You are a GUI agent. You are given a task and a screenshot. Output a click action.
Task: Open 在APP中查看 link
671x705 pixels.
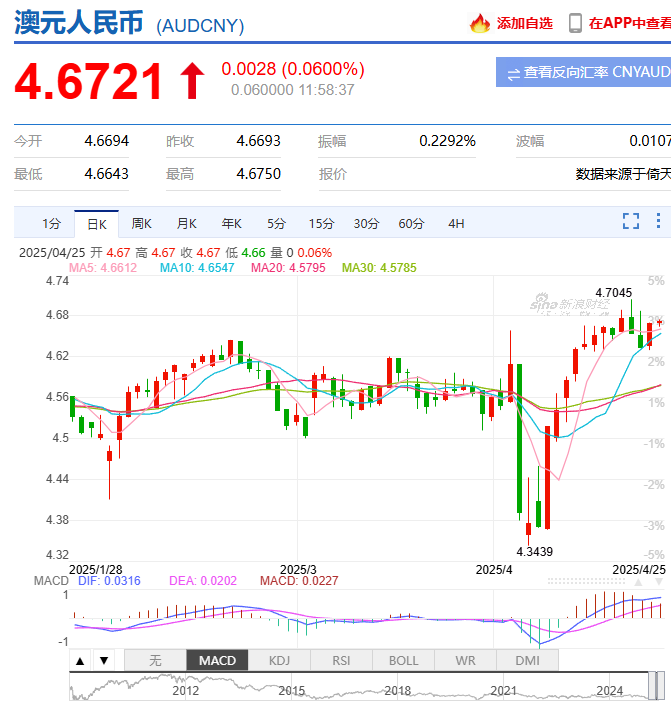630,23
